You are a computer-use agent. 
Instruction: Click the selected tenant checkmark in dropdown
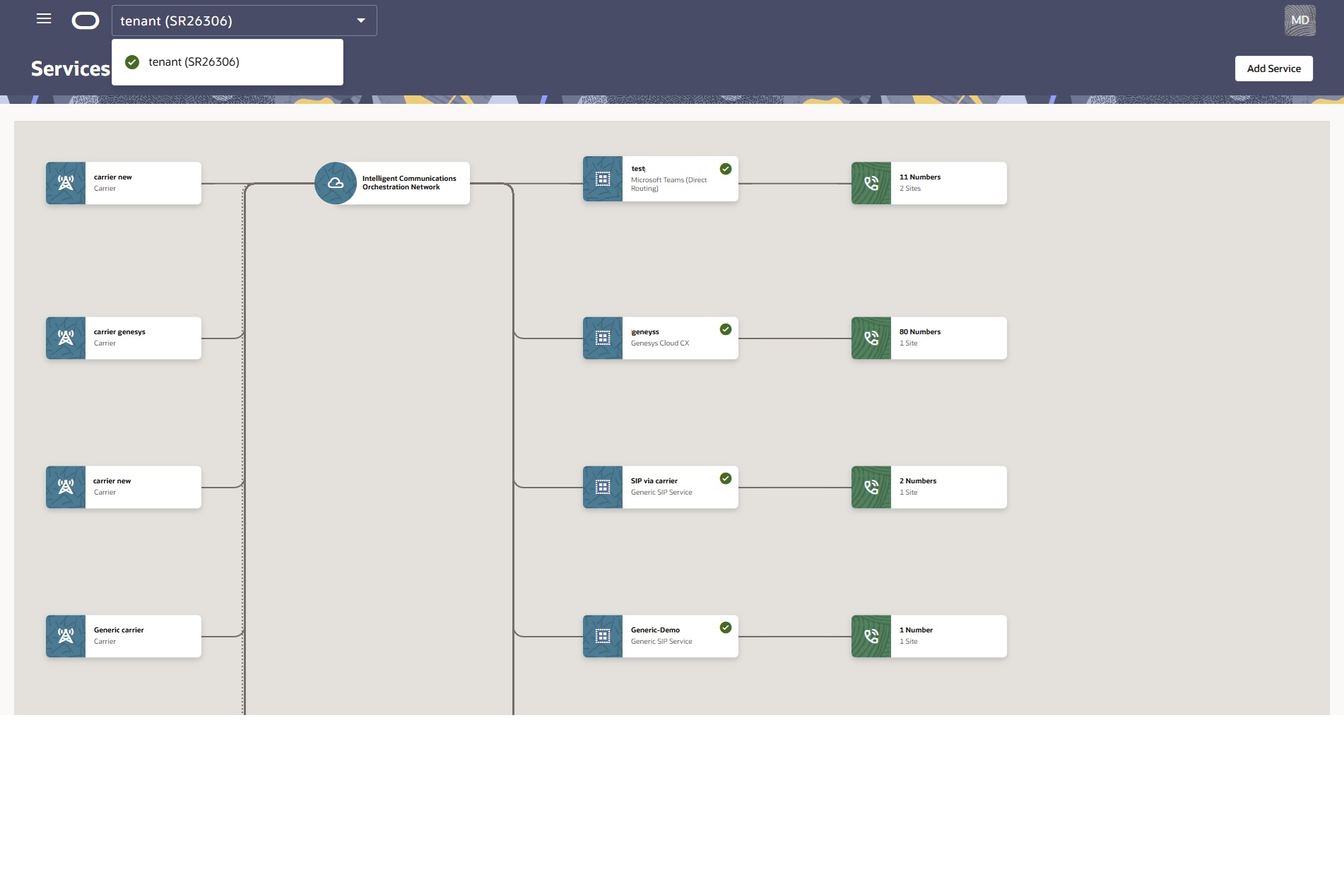coord(132,61)
